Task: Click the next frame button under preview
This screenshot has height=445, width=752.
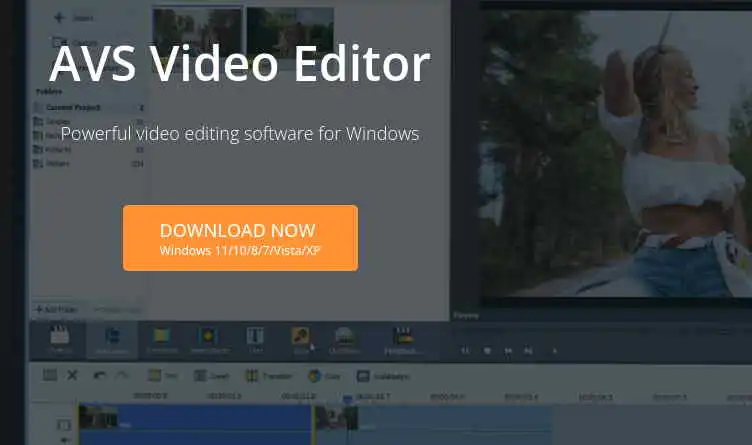Action: pos(528,351)
